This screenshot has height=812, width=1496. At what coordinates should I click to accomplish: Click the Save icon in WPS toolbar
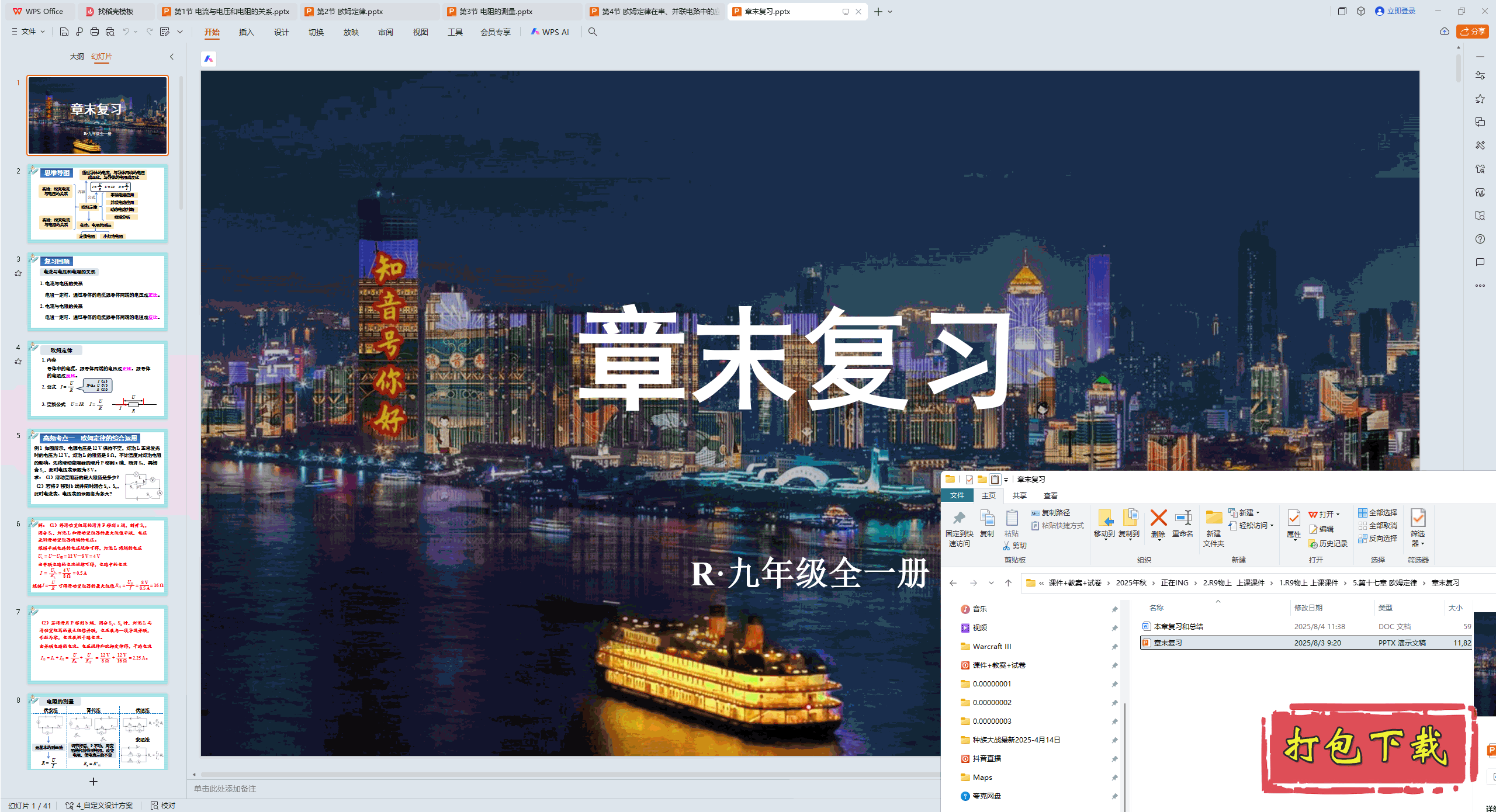[x=64, y=32]
